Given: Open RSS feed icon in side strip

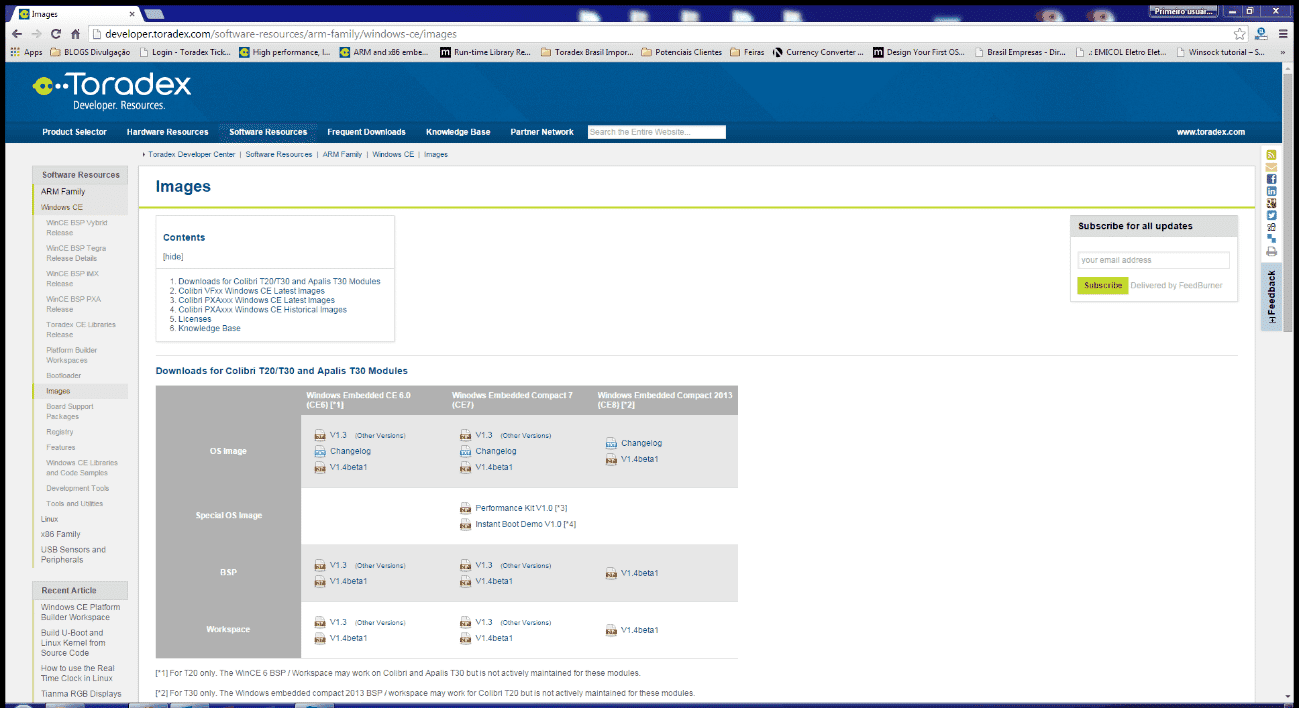Looking at the screenshot, I should (1271, 155).
